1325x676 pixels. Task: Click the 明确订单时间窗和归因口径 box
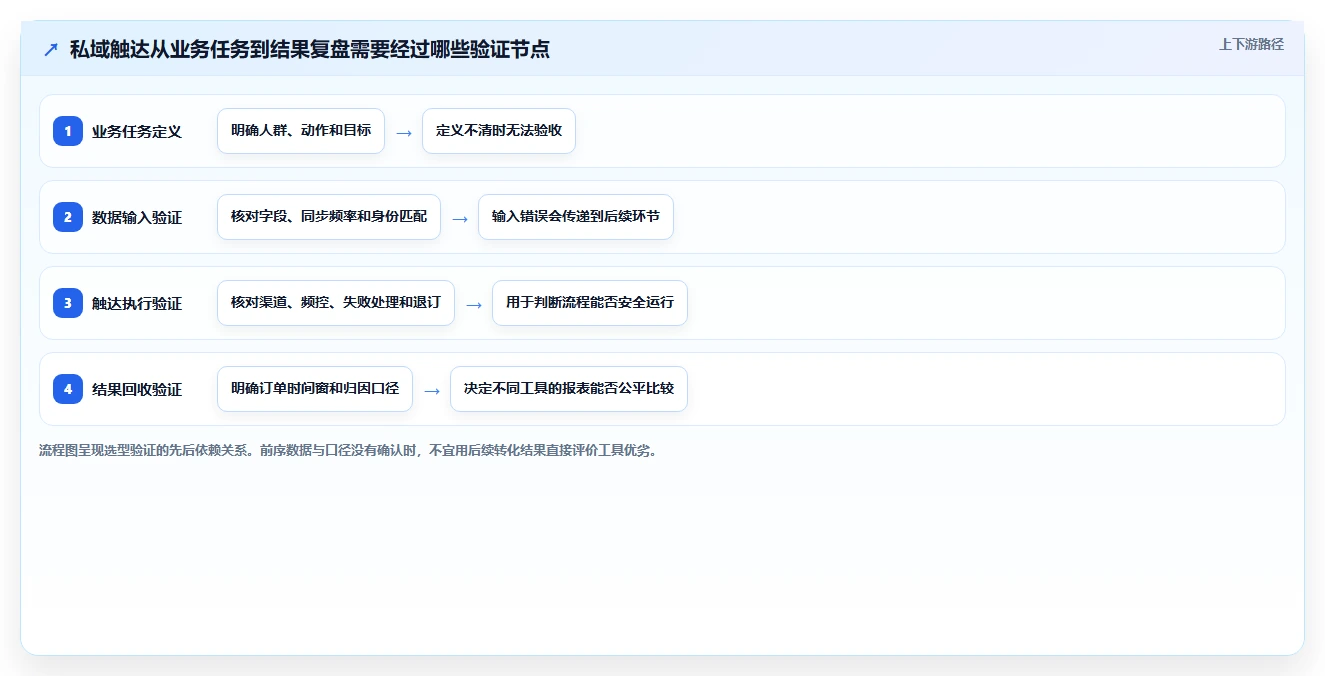315,389
